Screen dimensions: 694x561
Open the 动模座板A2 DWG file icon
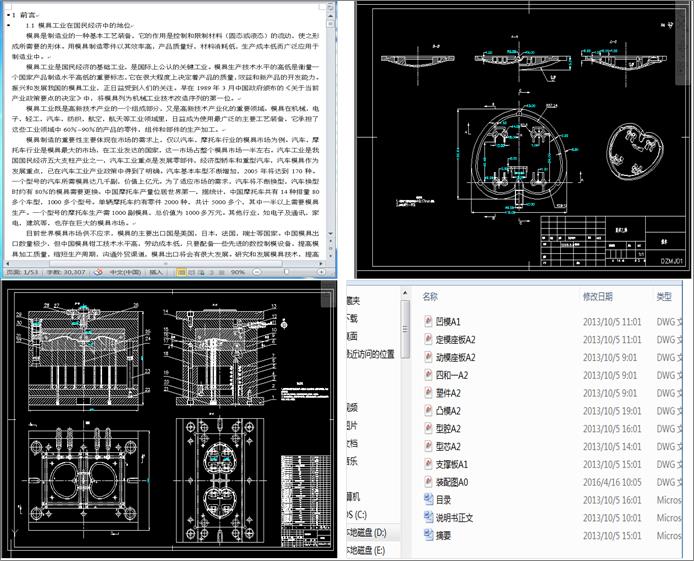tap(428, 357)
